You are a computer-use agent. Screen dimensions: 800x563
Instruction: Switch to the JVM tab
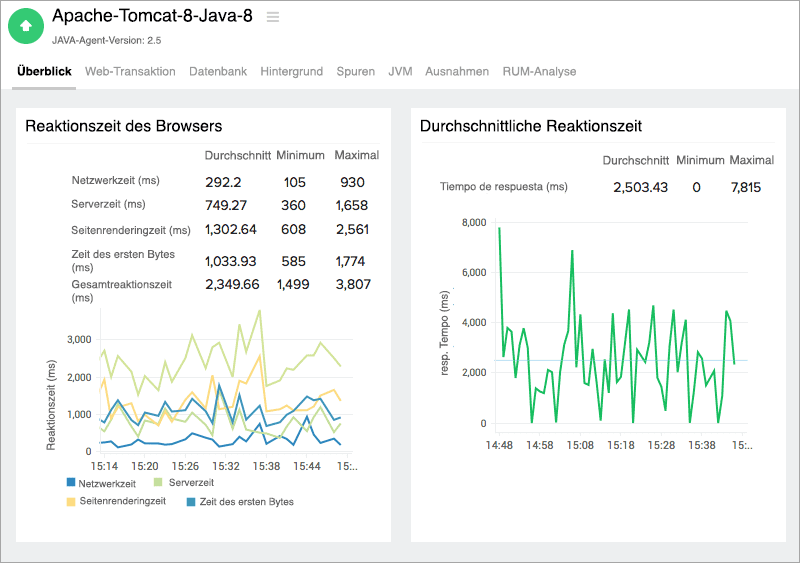pyautogui.click(x=400, y=72)
